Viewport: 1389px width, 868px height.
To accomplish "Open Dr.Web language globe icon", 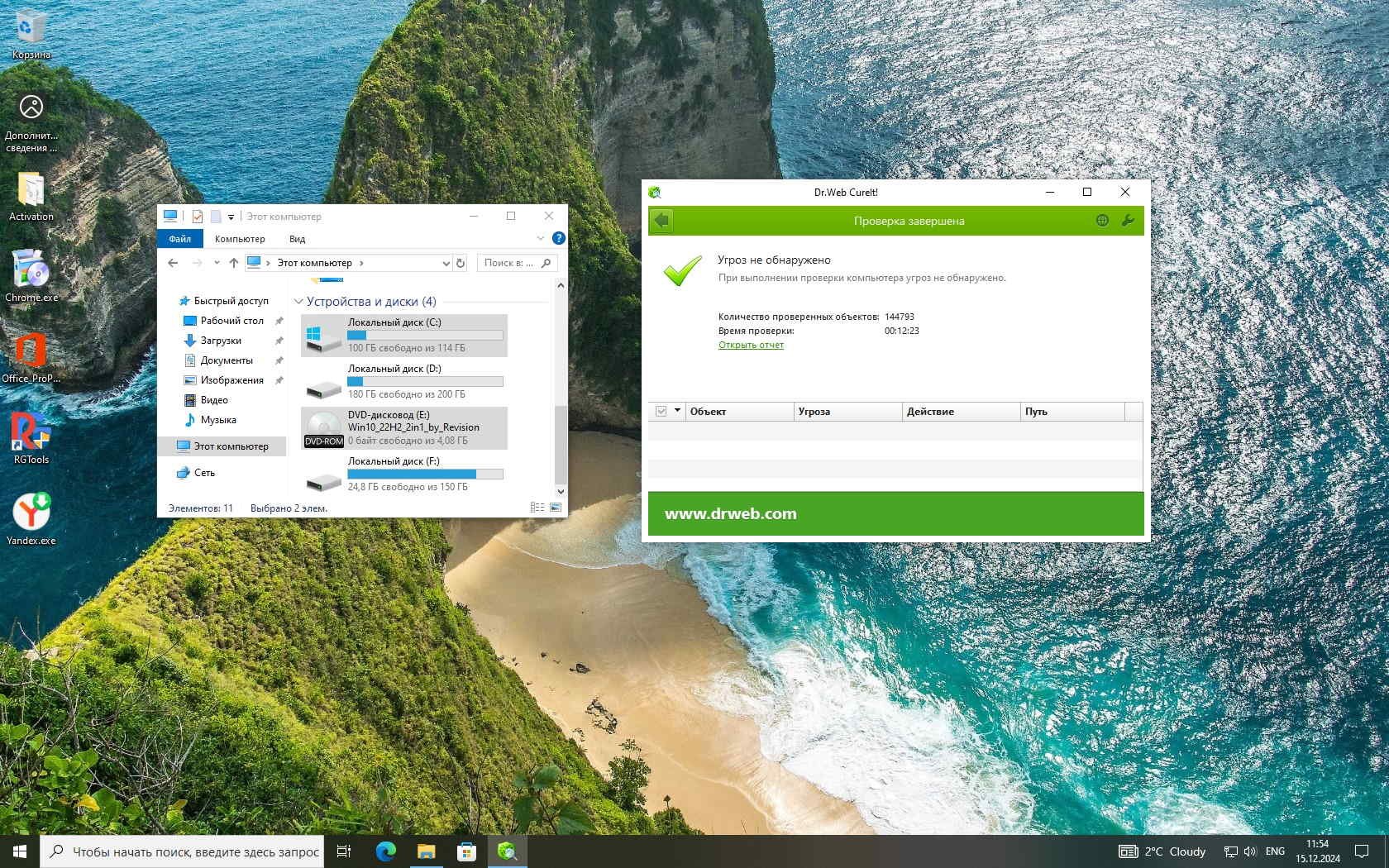I will [1102, 221].
